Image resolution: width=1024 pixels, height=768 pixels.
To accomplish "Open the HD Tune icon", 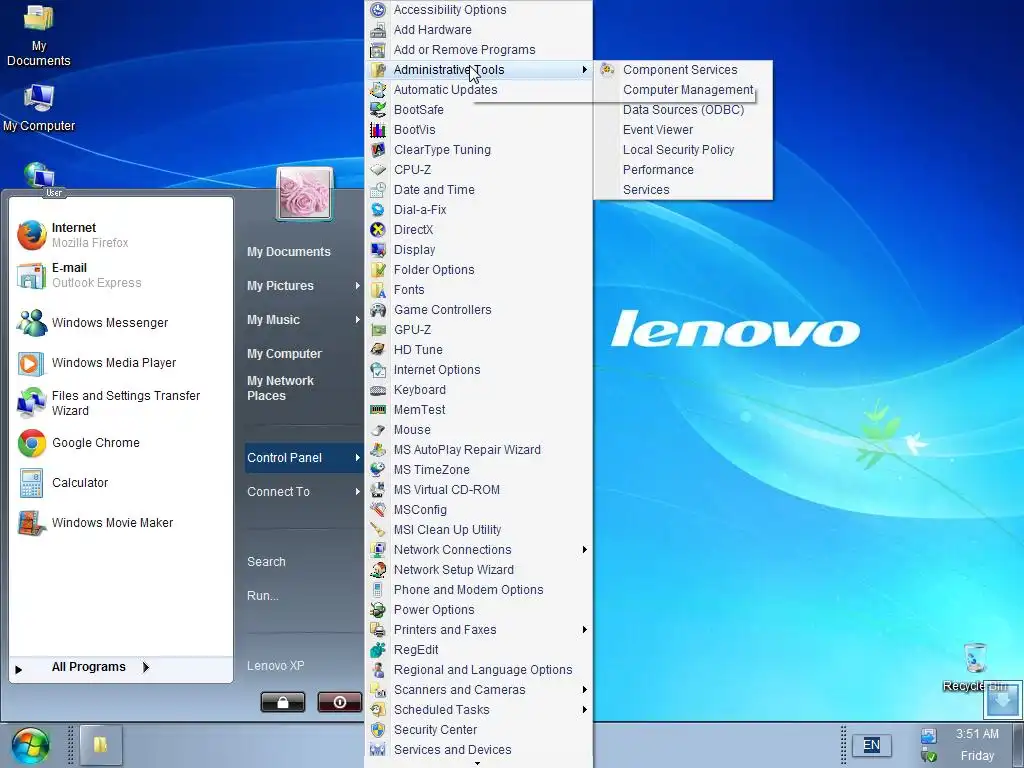I will tap(378, 350).
